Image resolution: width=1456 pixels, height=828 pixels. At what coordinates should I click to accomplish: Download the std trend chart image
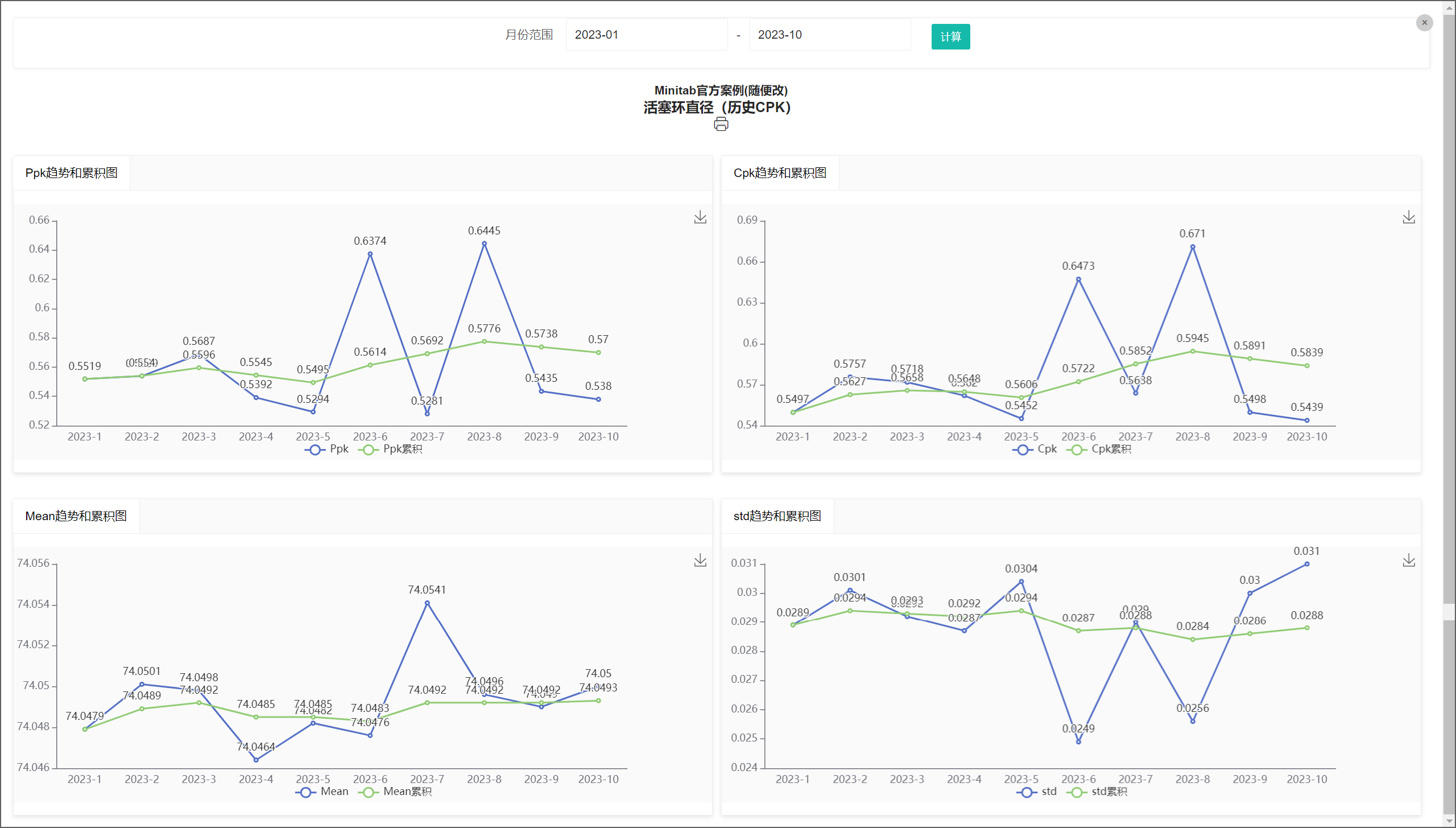click(x=1408, y=561)
